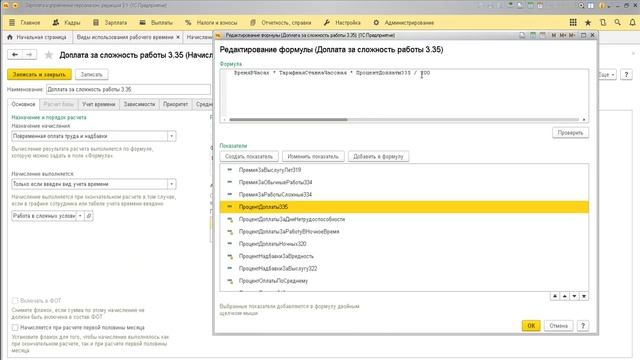This screenshot has width=640, height=360.
Task: Switch to Виды использования рабочего времени tab
Action: [125, 37]
